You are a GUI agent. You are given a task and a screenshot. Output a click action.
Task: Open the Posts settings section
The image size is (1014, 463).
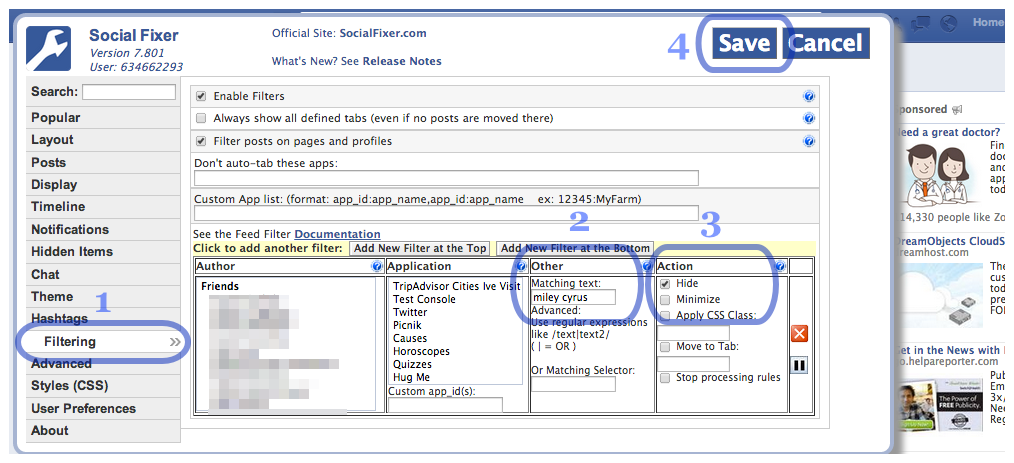click(103, 162)
